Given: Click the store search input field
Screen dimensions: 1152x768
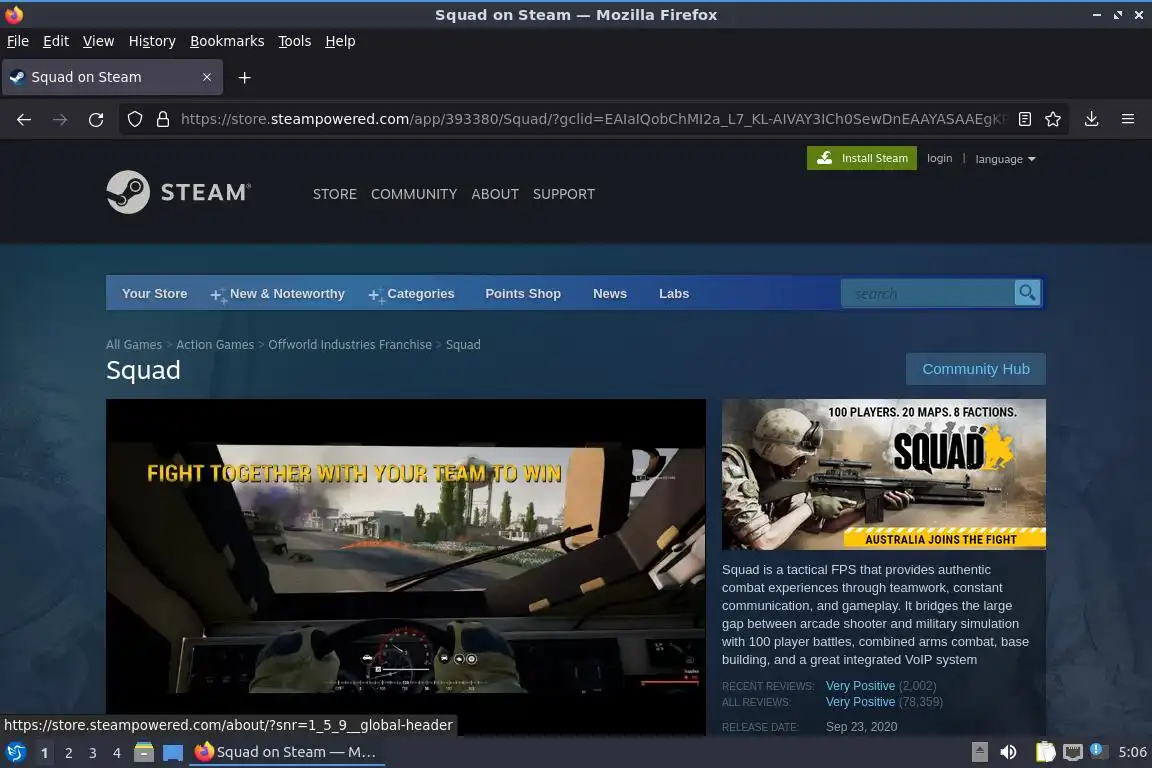Looking at the screenshot, I should pos(928,293).
